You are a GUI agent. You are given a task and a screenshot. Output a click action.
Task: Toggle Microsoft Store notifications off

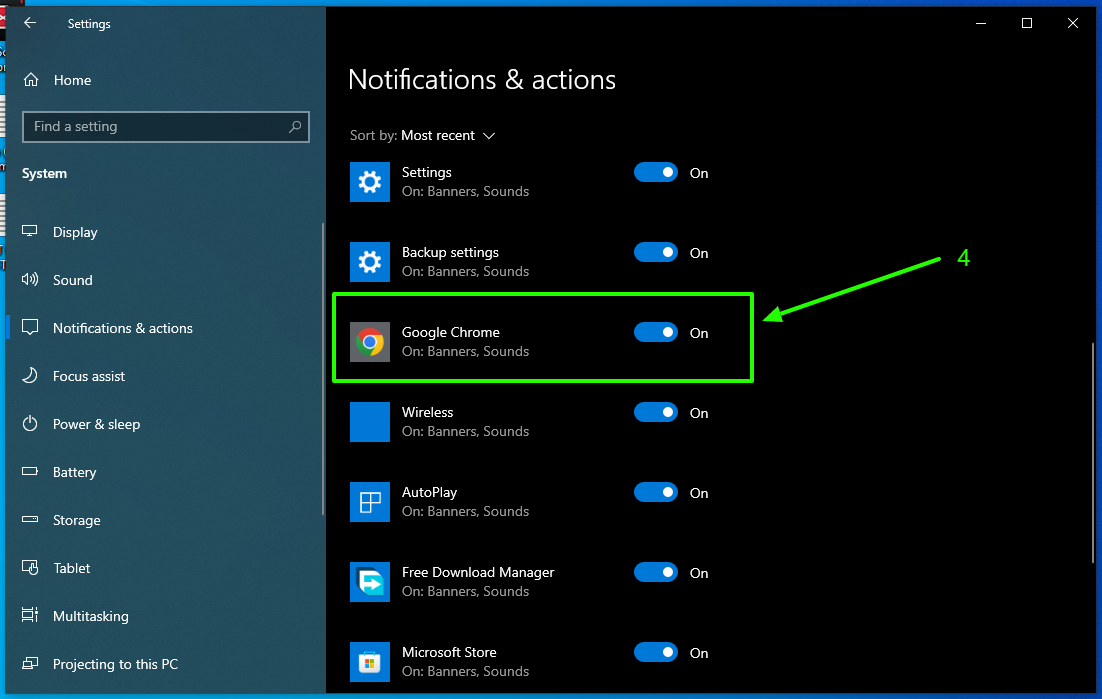(656, 653)
